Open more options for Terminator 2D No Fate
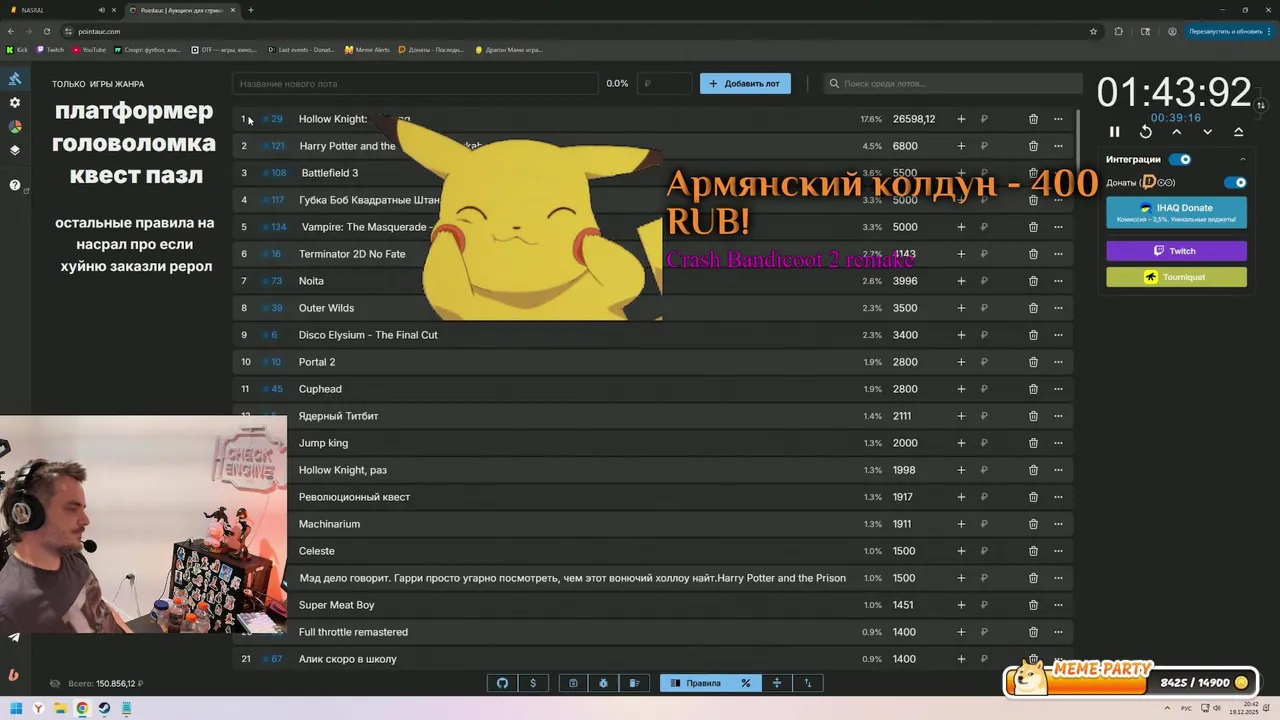1280x720 pixels. coord(1058,254)
